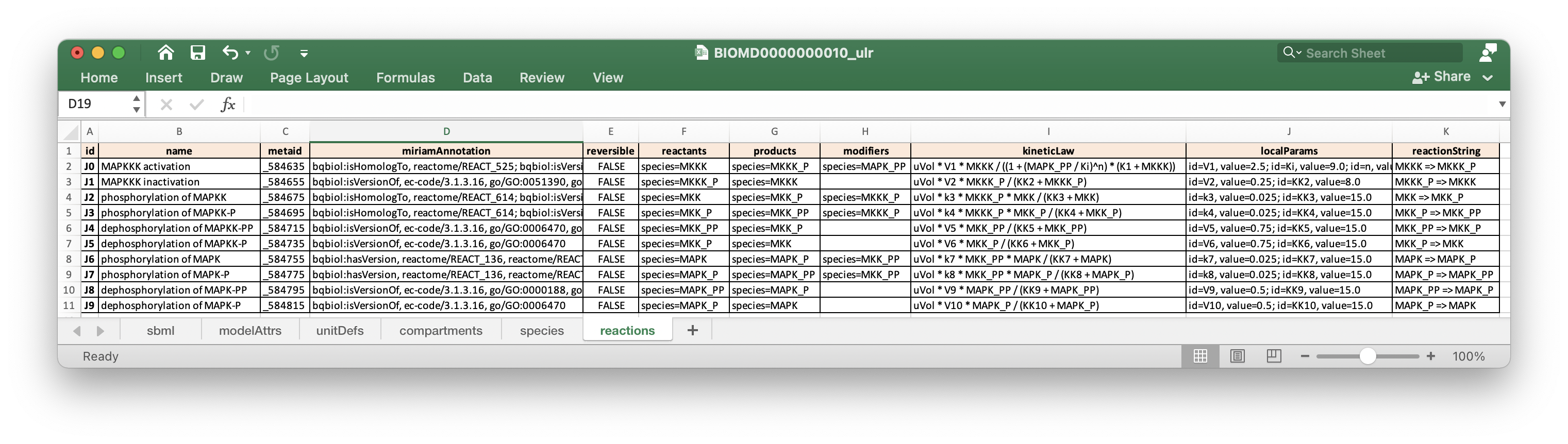The width and height of the screenshot is (1568, 444).
Task: Select column D header
Action: 446,131
